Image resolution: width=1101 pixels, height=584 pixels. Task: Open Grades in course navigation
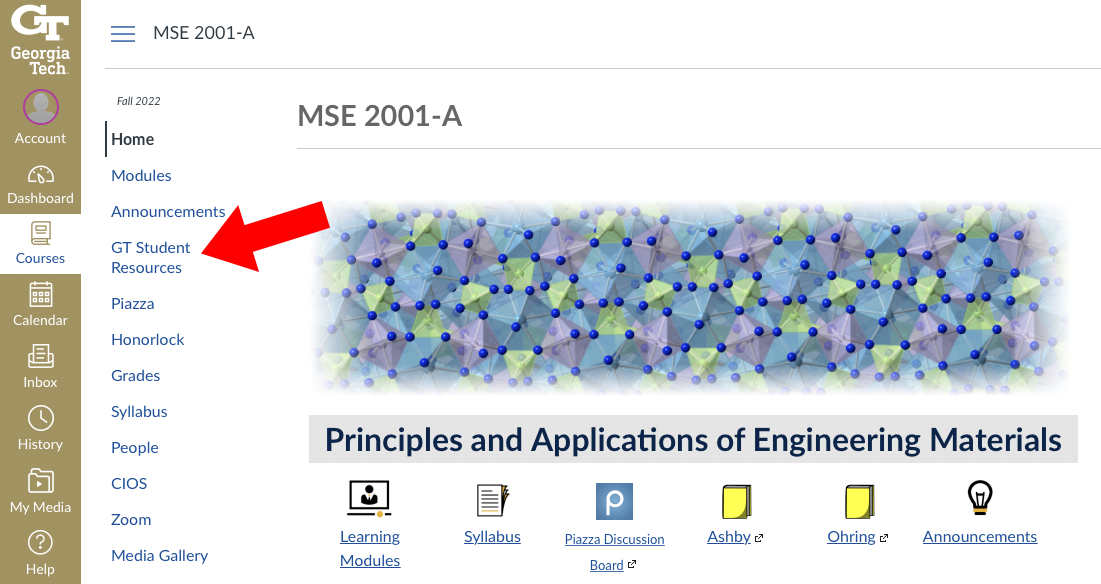[136, 376]
